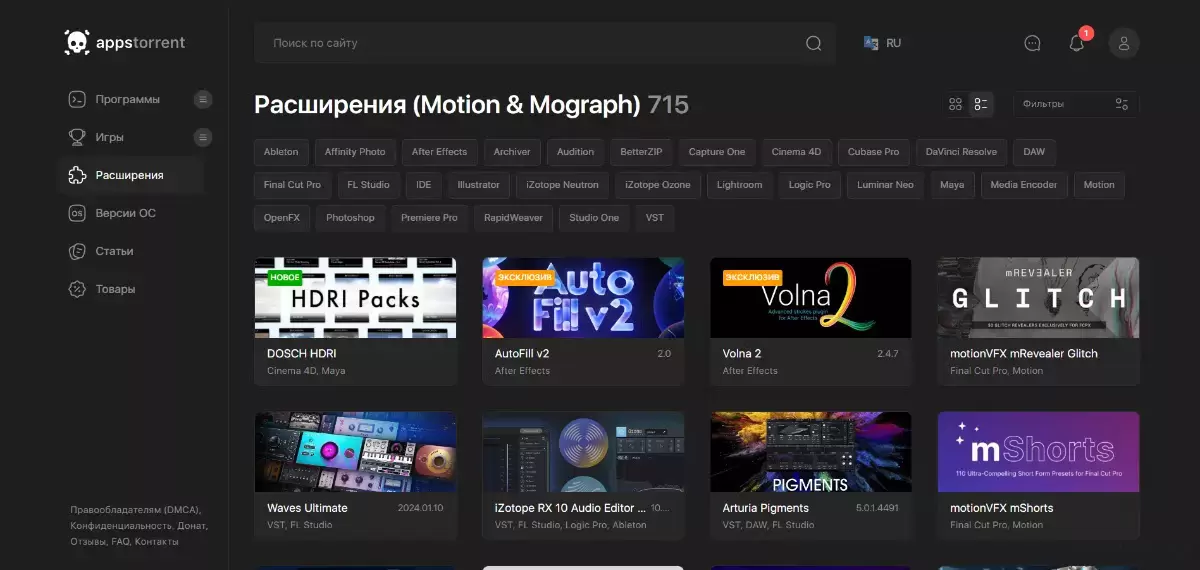Open the Volna 2 thumbnail
Viewport: 1200px width, 570px height.
point(811,298)
